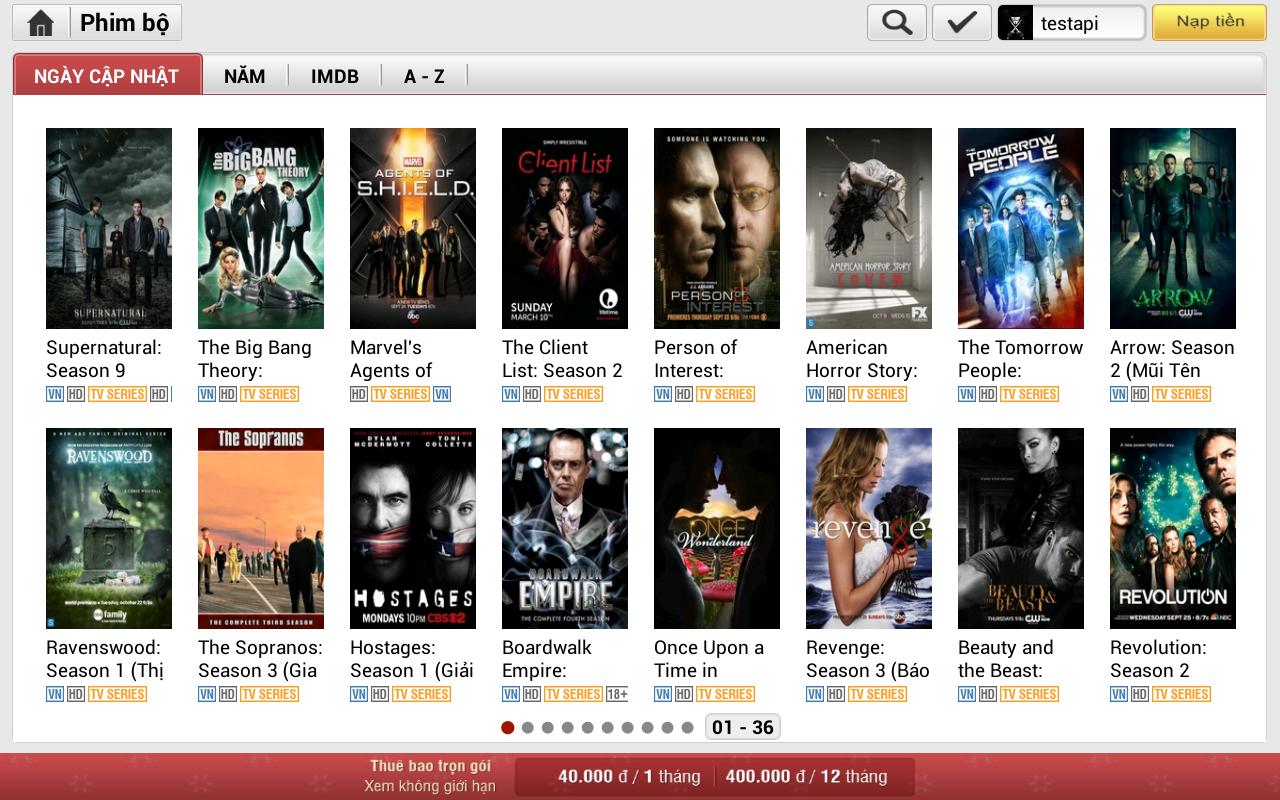Click TV SERIES badge under Beauty and the Beast
Viewport: 1280px width, 800px height.
pos(1029,694)
